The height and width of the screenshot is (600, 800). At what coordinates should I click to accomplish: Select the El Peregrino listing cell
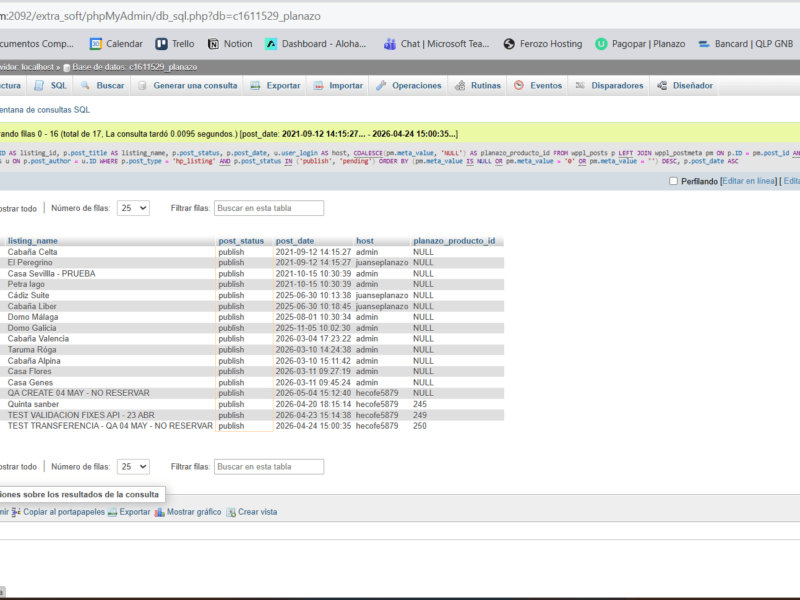pyautogui.click(x=111, y=263)
